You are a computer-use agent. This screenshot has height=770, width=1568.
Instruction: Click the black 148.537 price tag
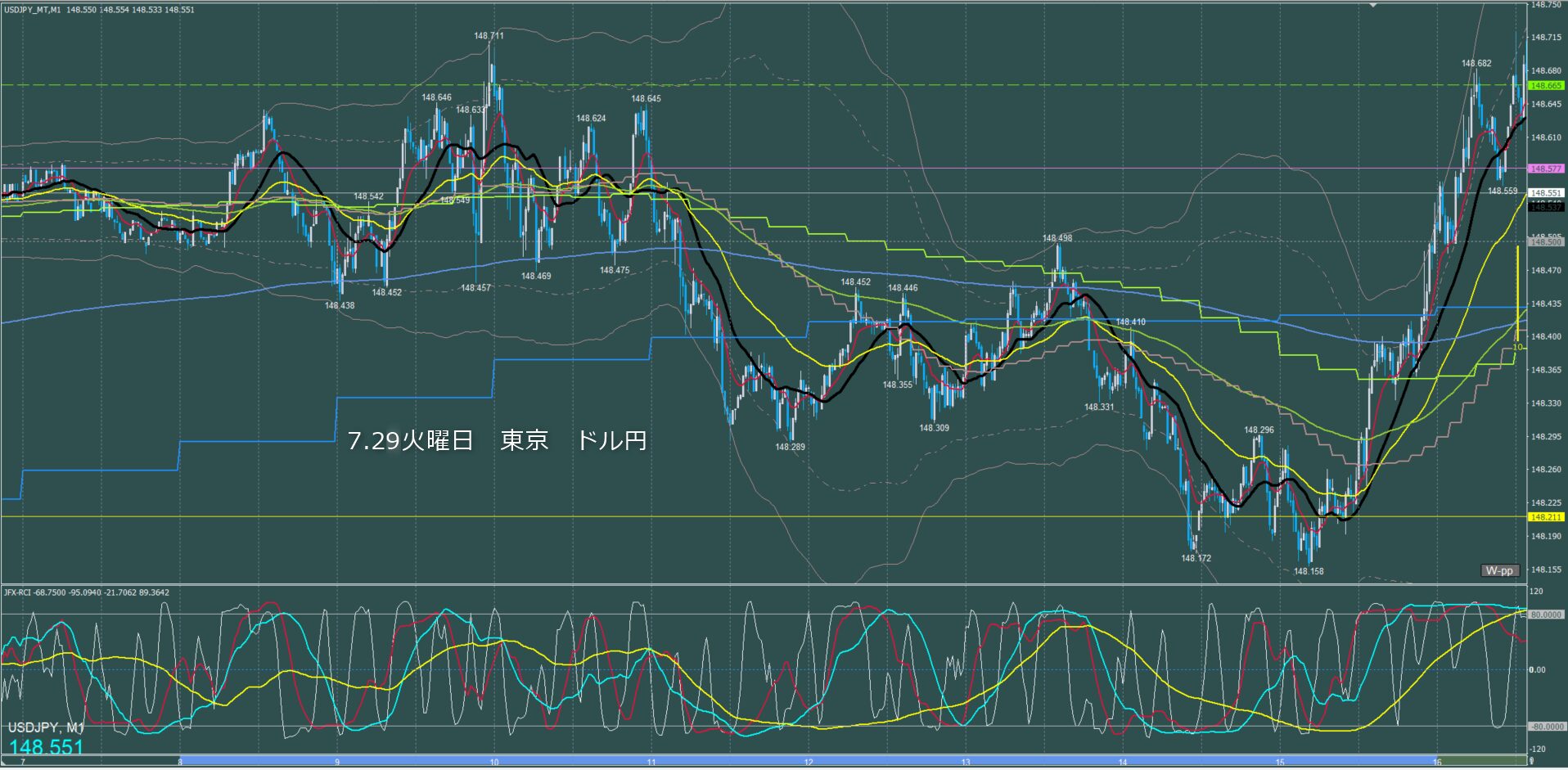click(1546, 208)
